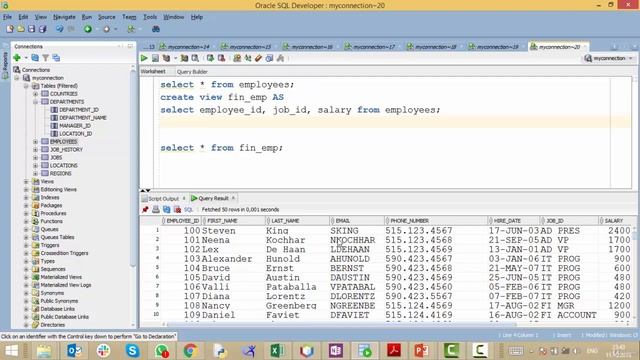Open Excel from the Windows taskbar
The image size is (640, 360).
(x=277, y=351)
